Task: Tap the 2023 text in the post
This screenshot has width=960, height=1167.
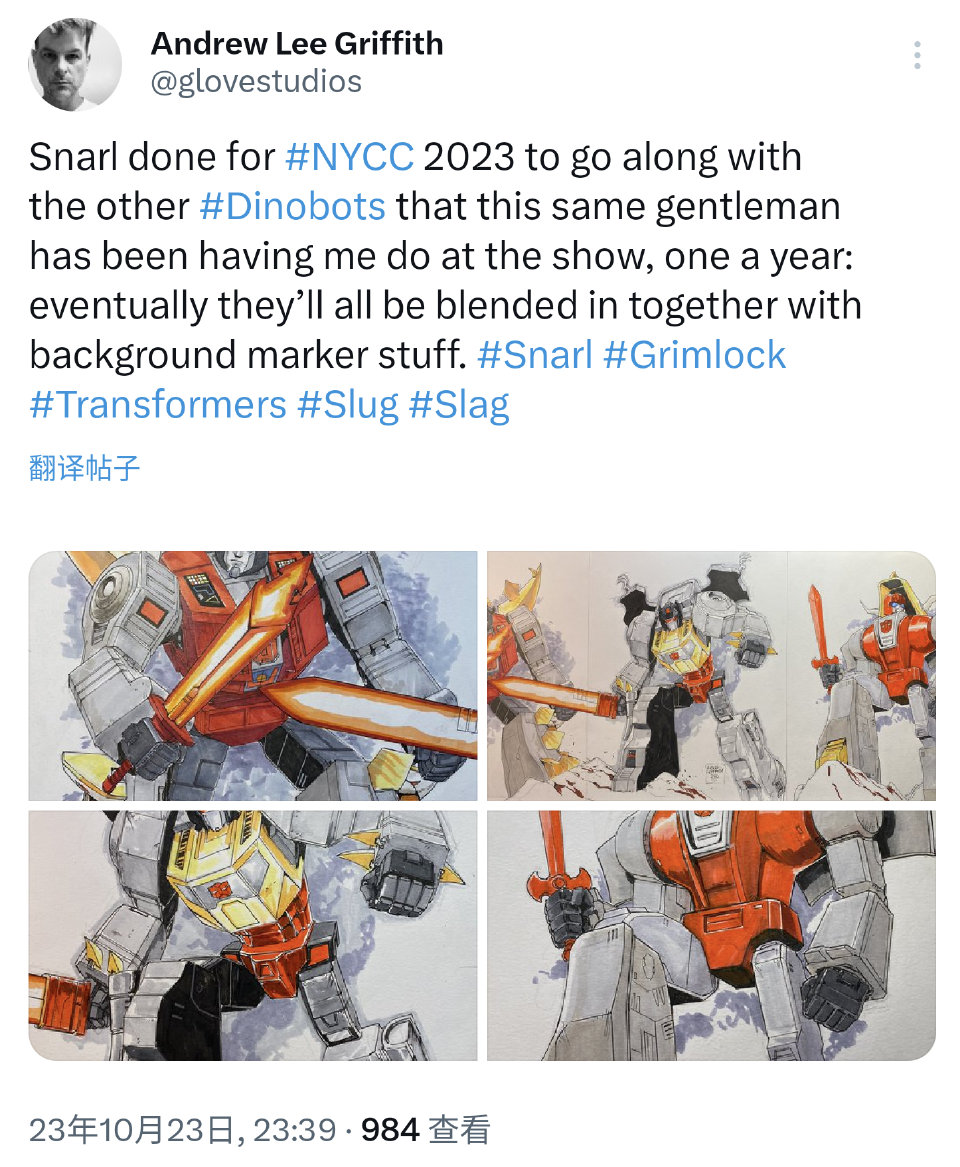Action: [469, 157]
